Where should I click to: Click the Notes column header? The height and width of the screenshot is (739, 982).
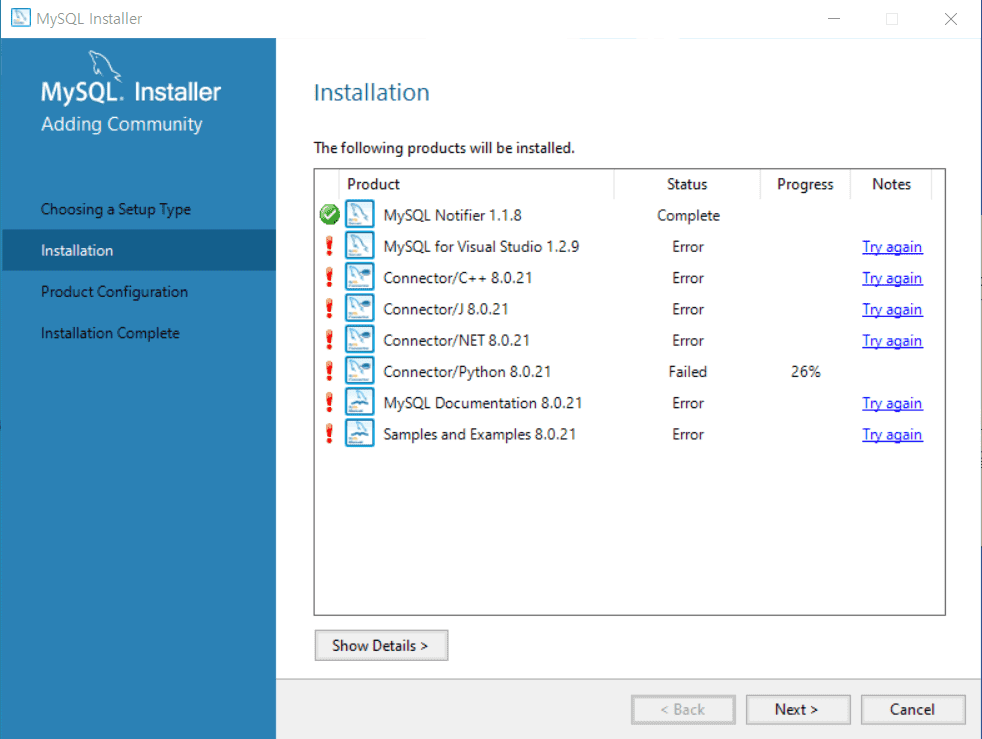891,184
